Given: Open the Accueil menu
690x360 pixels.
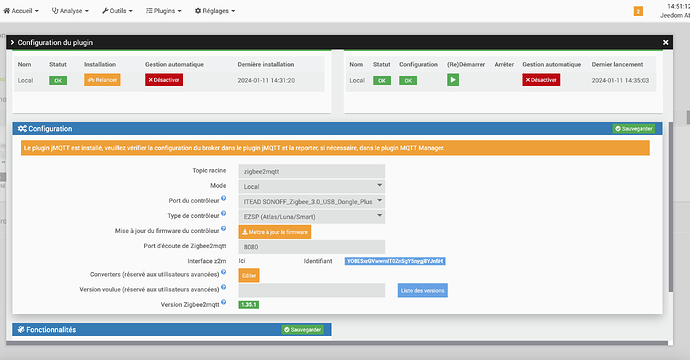Looking at the screenshot, I should click(x=21, y=11).
